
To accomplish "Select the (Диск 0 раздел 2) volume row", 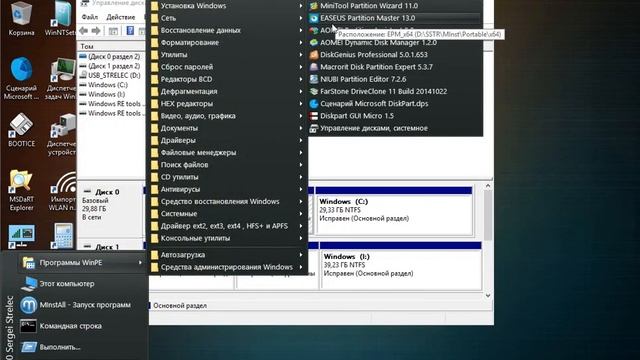I will click(111, 57).
